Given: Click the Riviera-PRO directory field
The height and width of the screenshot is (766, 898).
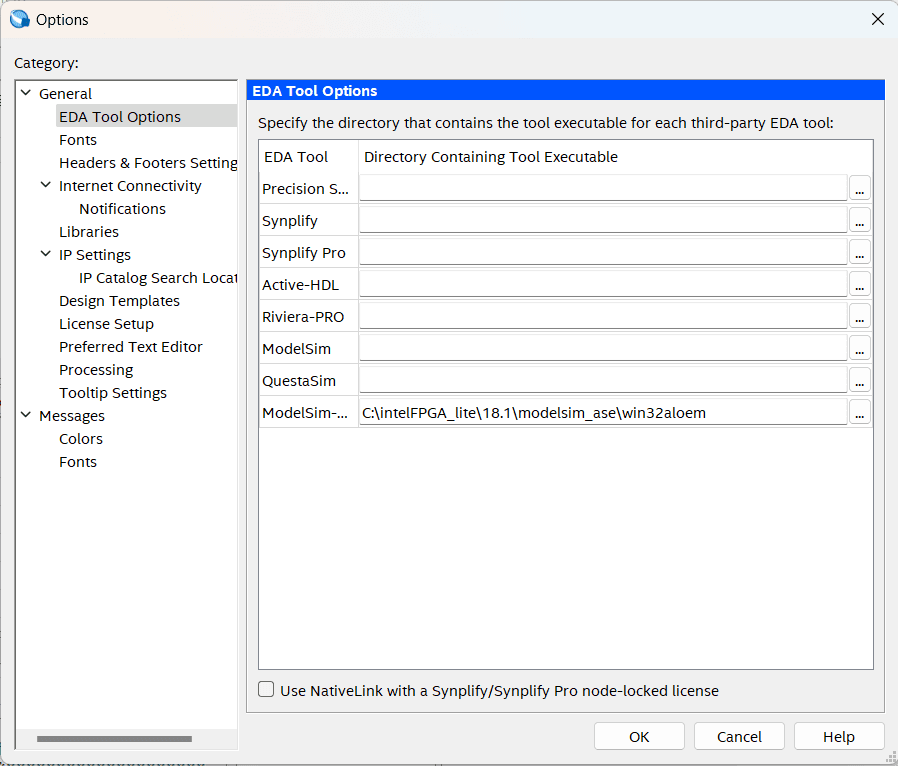Looking at the screenshot, I should [x=603, y=317].
